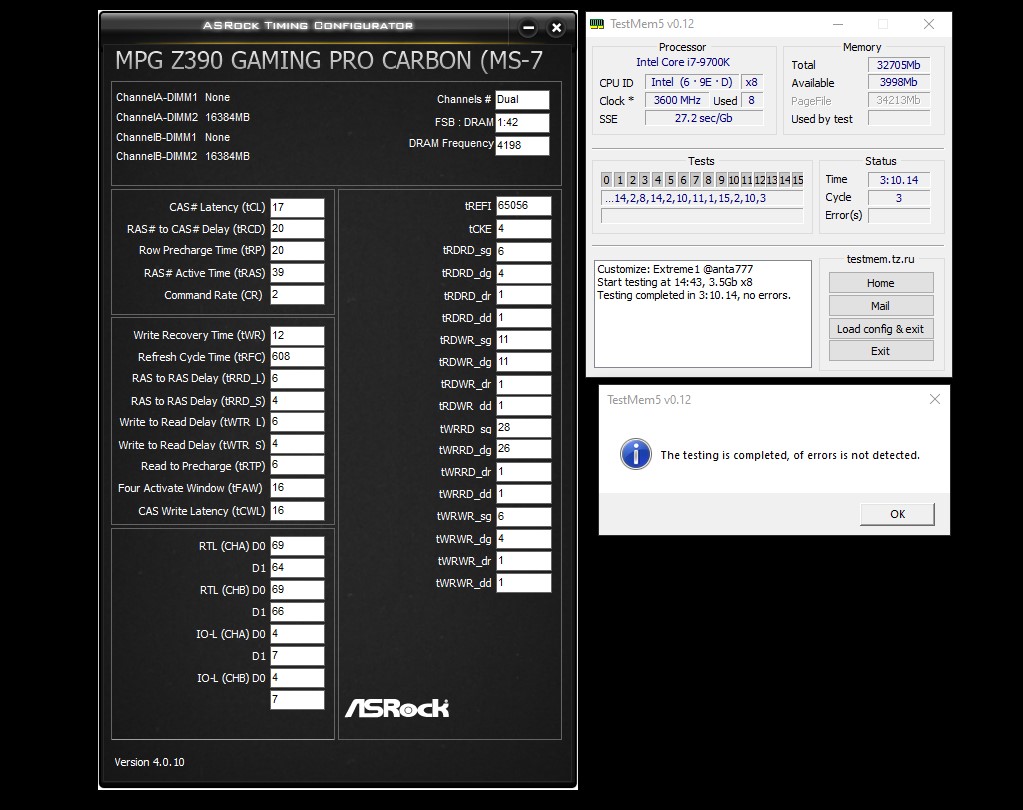This screenshot has height=810, width=1023.
Task: Click the tRDRD_sg value field
Action: coord(523,251)
